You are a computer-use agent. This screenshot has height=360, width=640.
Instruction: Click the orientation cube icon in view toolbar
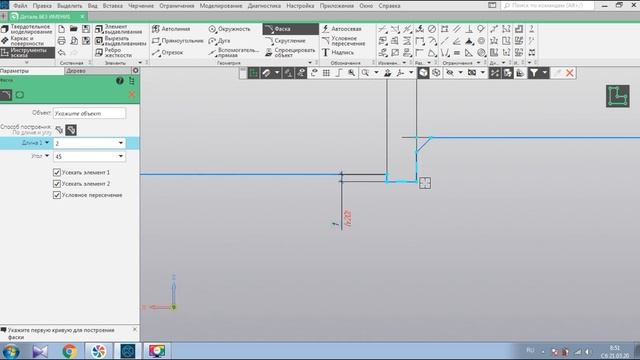coord(423,73)
